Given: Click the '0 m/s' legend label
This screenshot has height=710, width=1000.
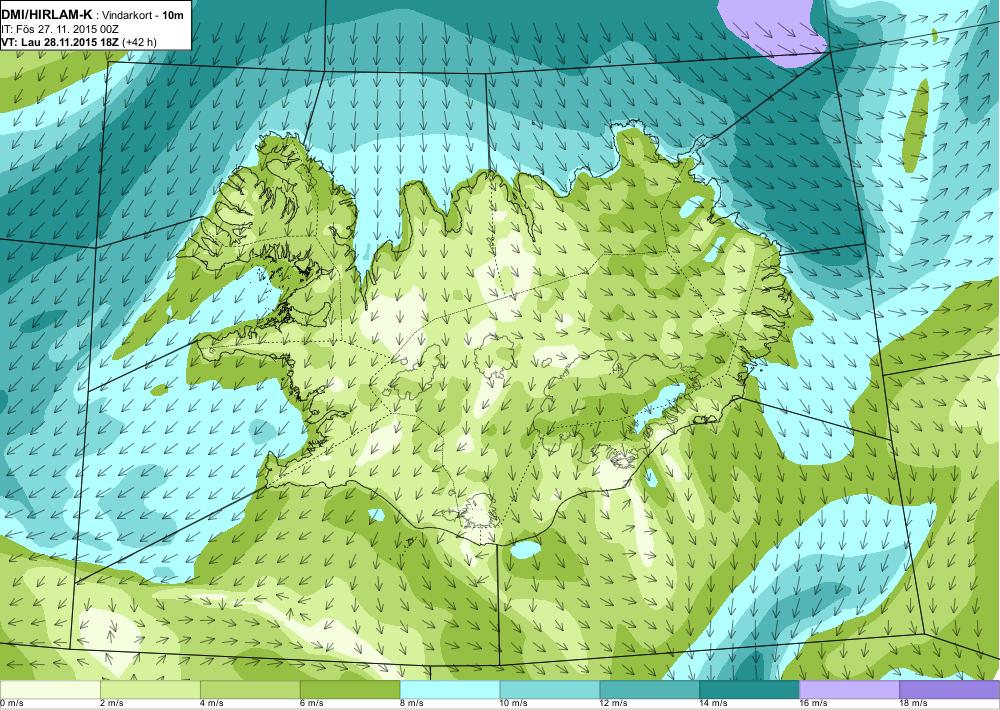Looking at the screenshot, I should 11,704.
